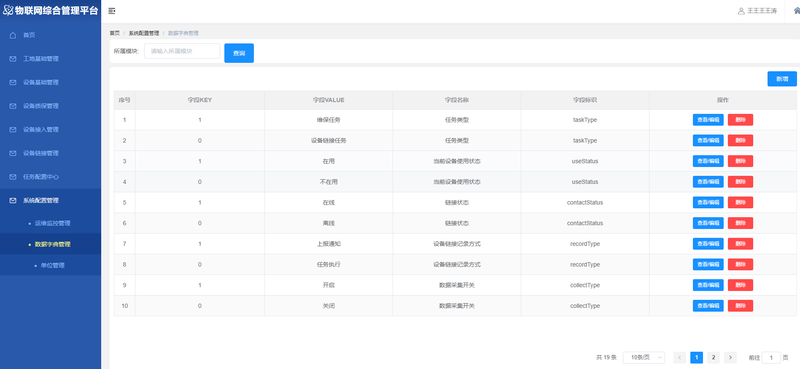This screenshot has height=369, width=800.
Task: Click 查看/编辑 for the 离线 row
Action: coord(708,223)
